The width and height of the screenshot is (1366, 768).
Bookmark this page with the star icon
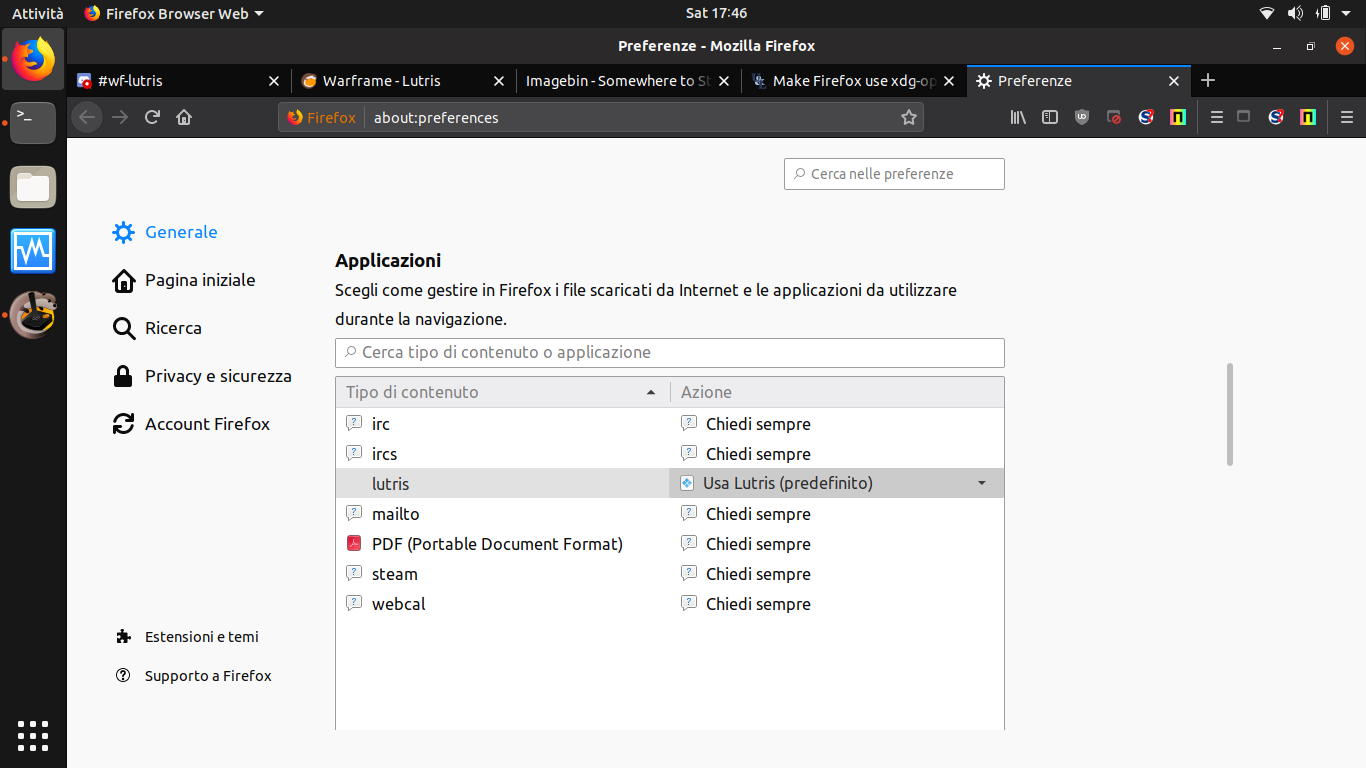pos(908,117)
